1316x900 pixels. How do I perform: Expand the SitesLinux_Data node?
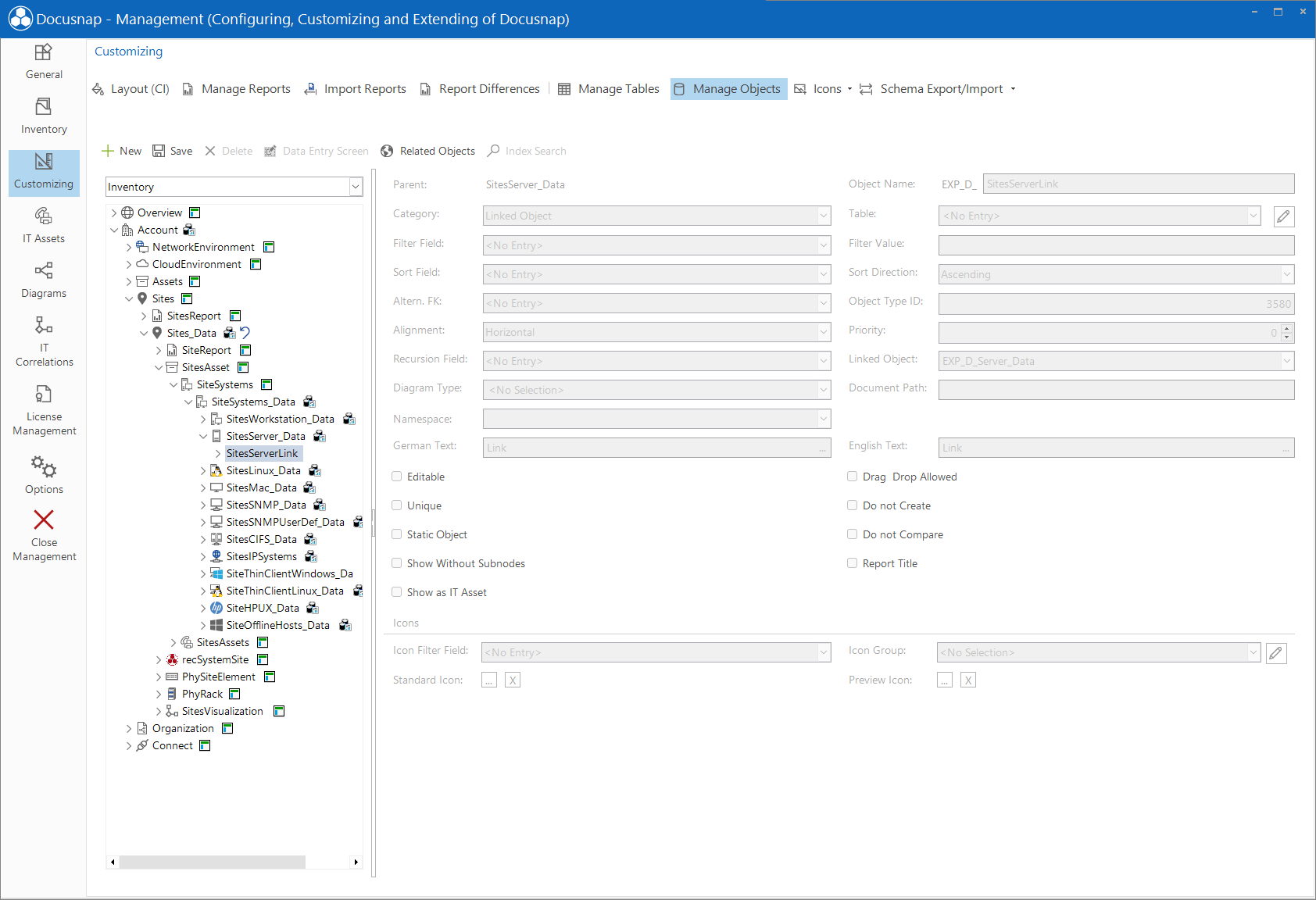click(x=203, y=470)
